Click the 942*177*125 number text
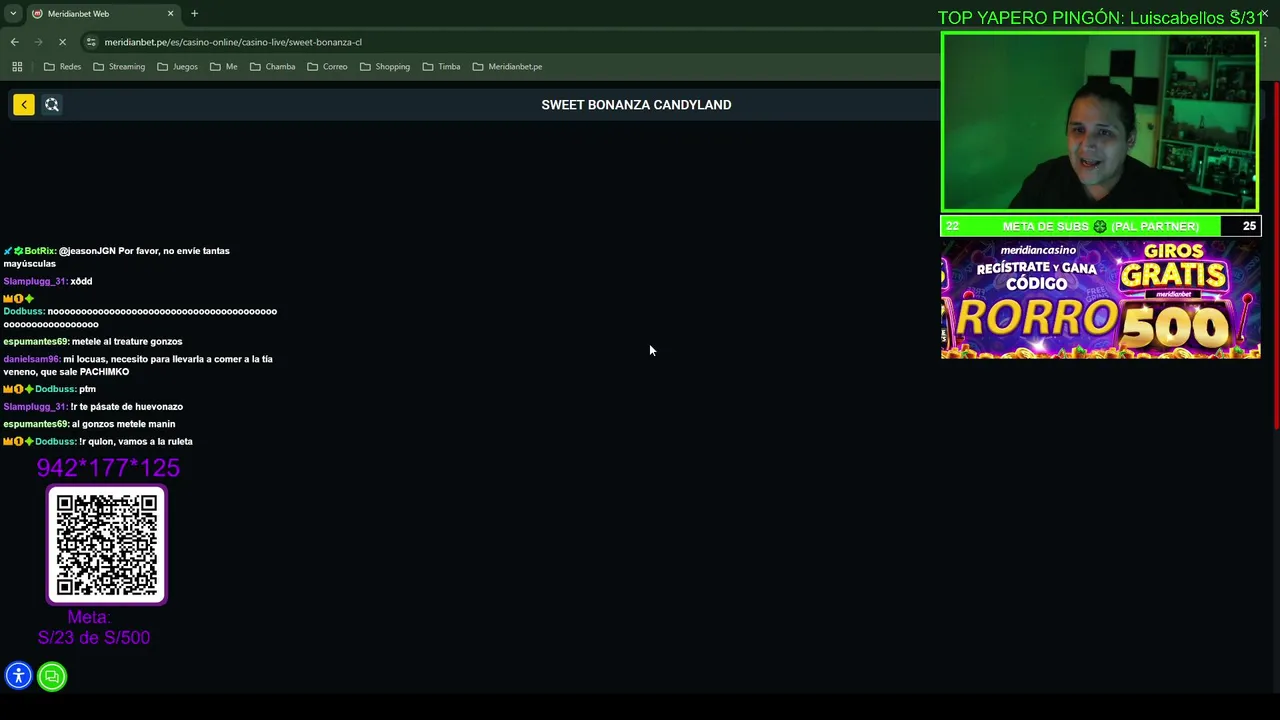The width and height of the screenshot is (1280, 720). 108,467
